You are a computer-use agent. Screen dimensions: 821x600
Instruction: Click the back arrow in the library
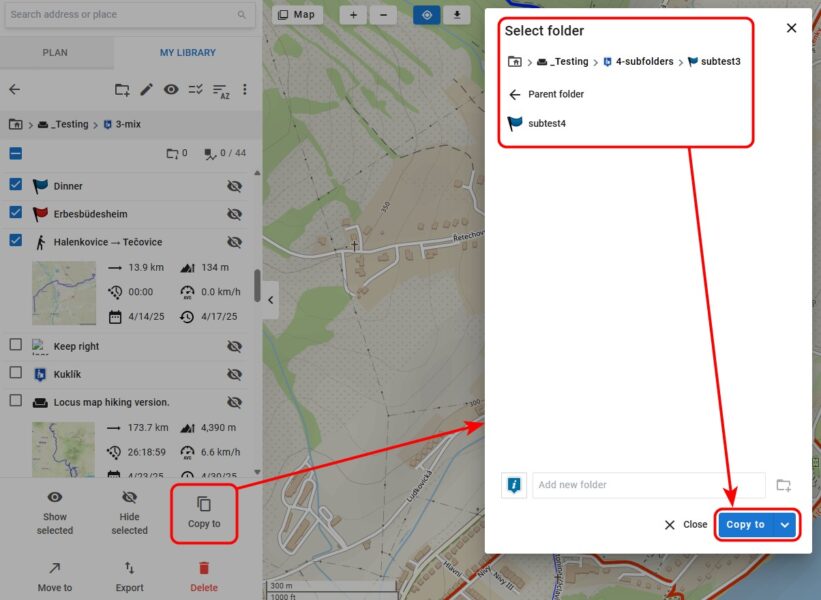point(15,90)
